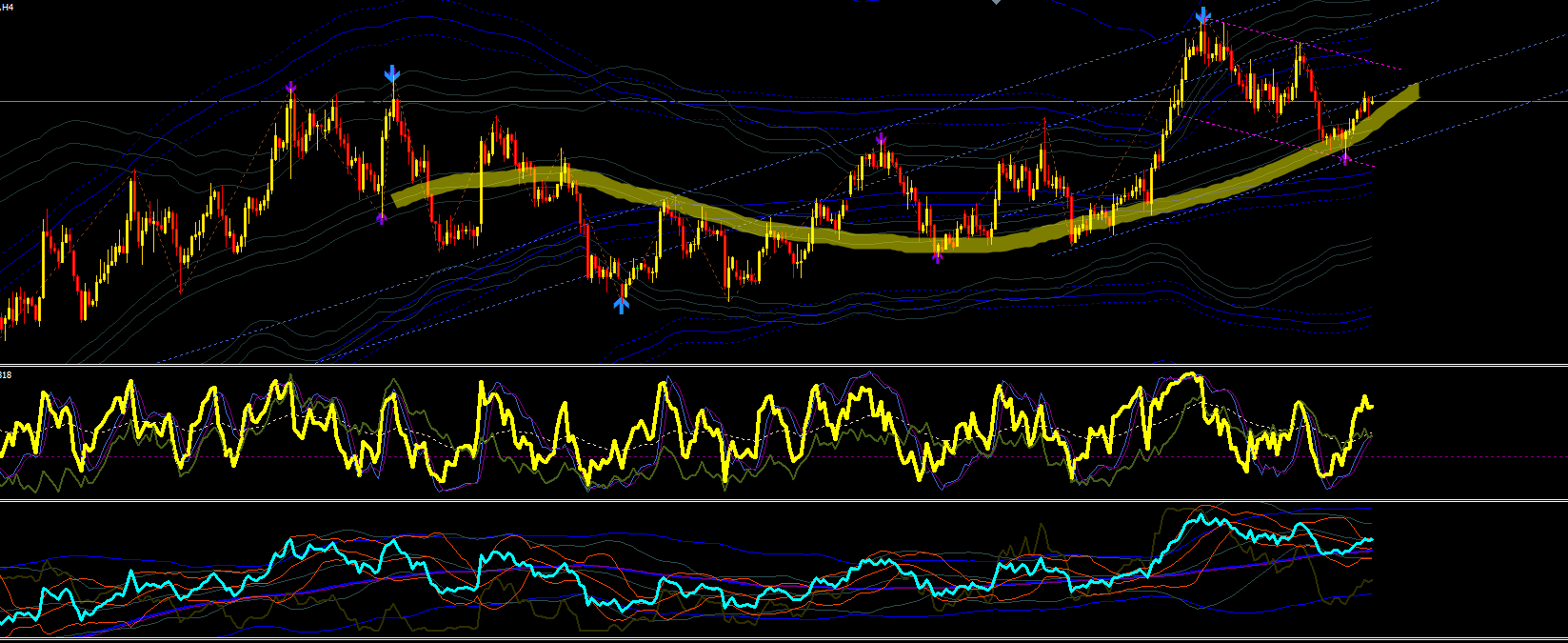1568x643 pixels.
Task: Click the purple up arrow beneath the blue down arrow on the horizontal line
Action: click(x=382, y=218)
